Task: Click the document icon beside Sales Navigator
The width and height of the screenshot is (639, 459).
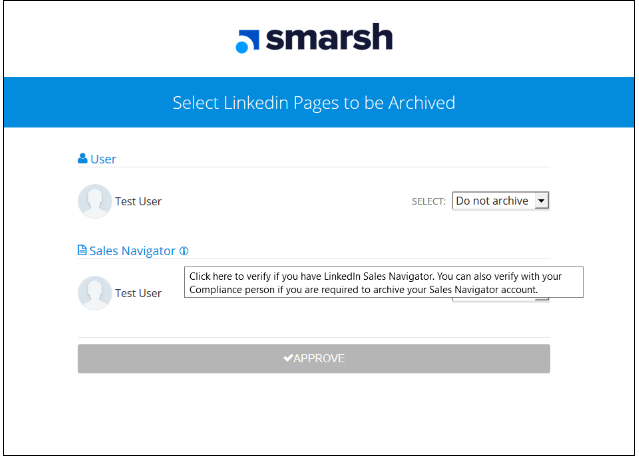Action: click(83, 251)
